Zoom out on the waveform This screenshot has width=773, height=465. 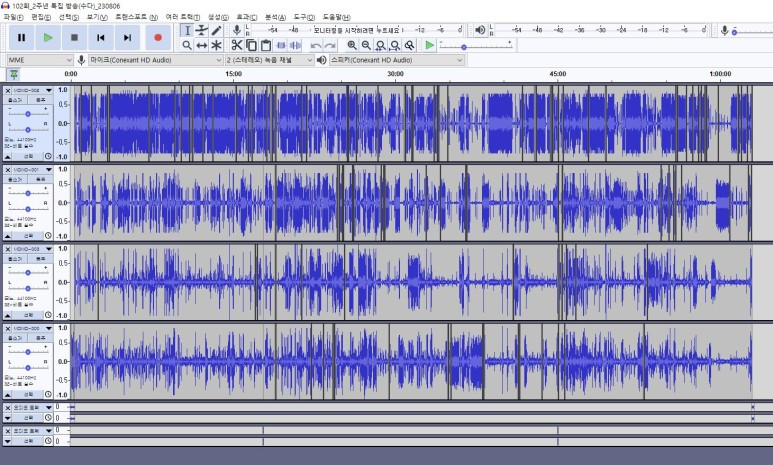[366, 45]
